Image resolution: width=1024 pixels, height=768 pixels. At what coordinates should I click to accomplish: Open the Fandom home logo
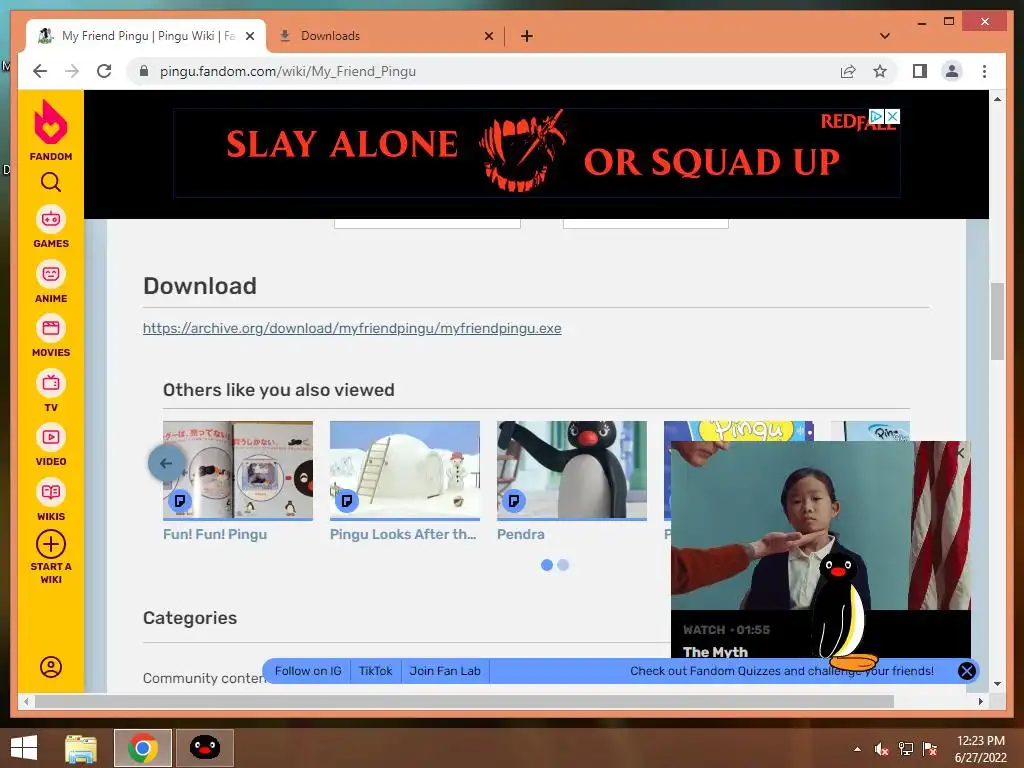pos(50,130)
